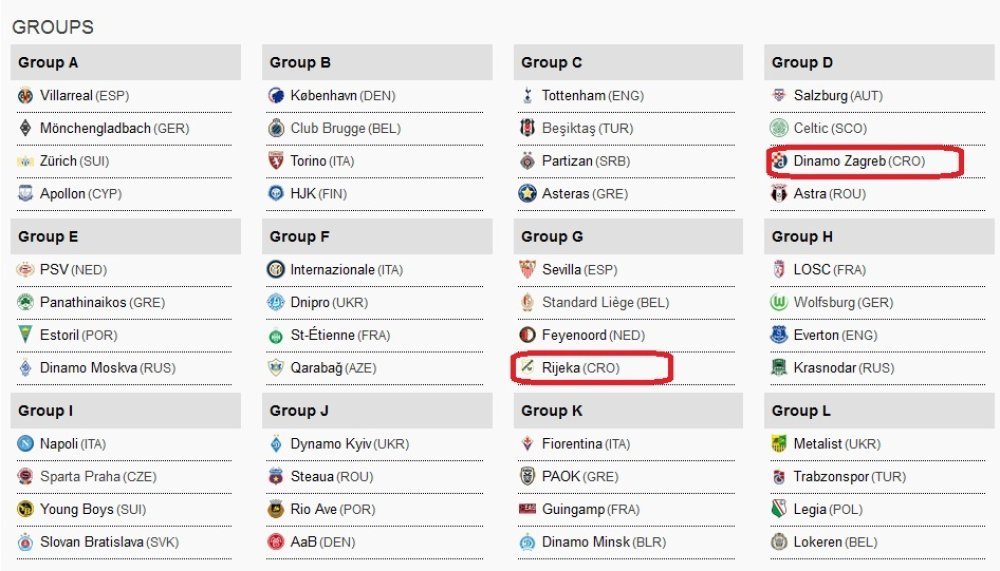Click the Tottenham cockerel crest icon
Screen dimensions: 1000x571
527,96
